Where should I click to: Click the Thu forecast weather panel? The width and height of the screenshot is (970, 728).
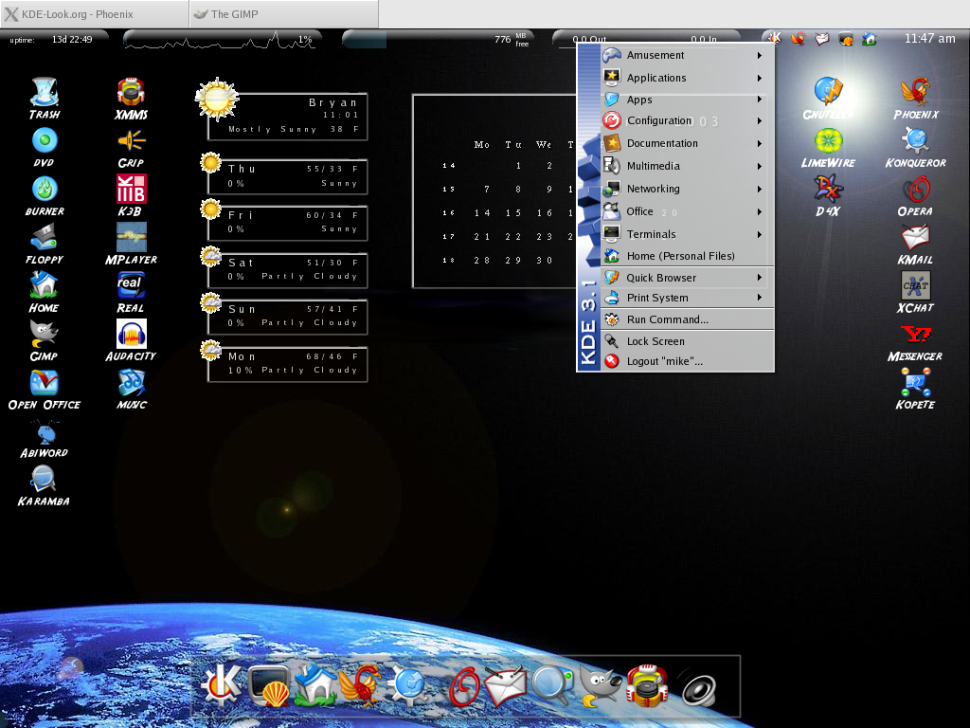tap(288, 176)
